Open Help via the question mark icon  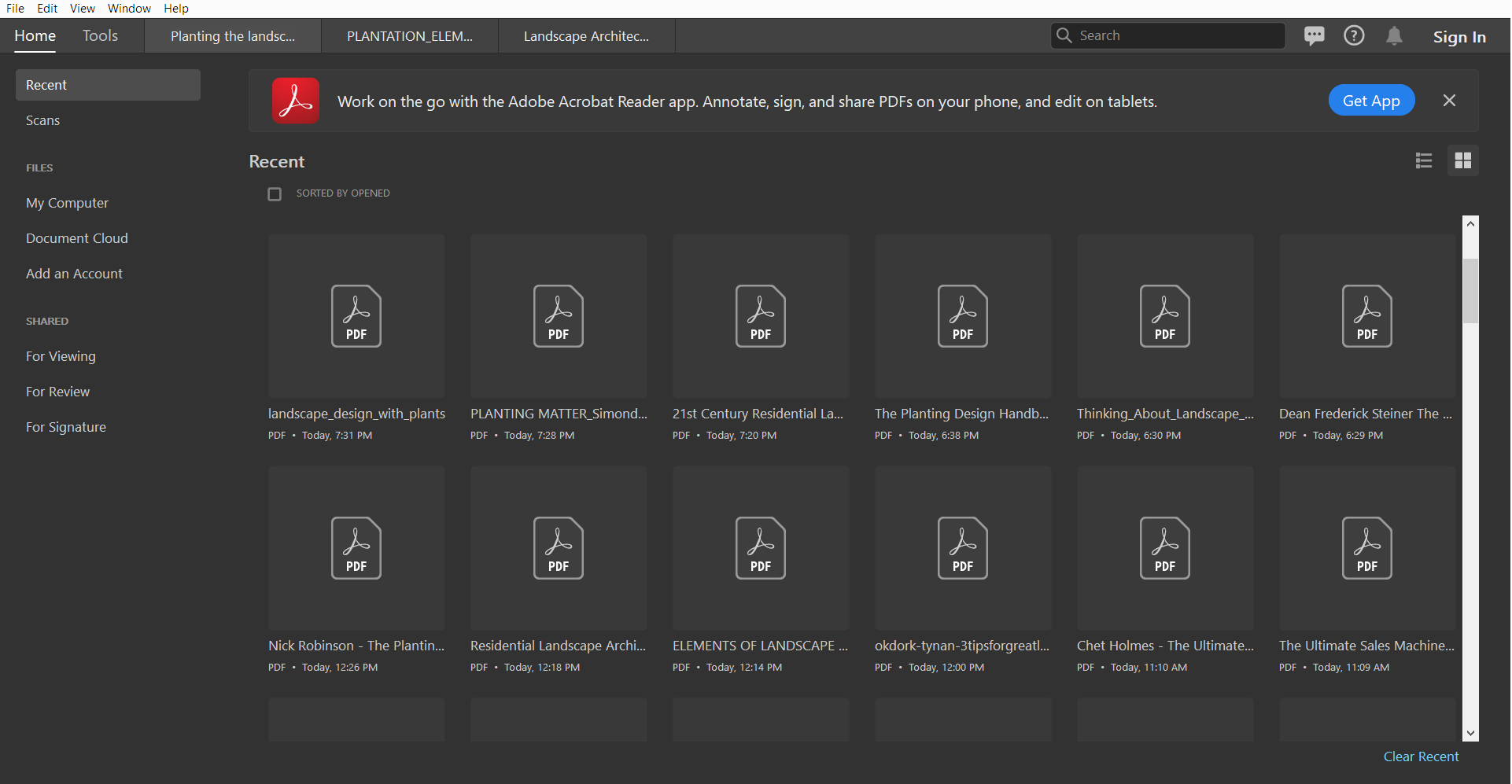pyautogui.click(x=1355, y=35)
